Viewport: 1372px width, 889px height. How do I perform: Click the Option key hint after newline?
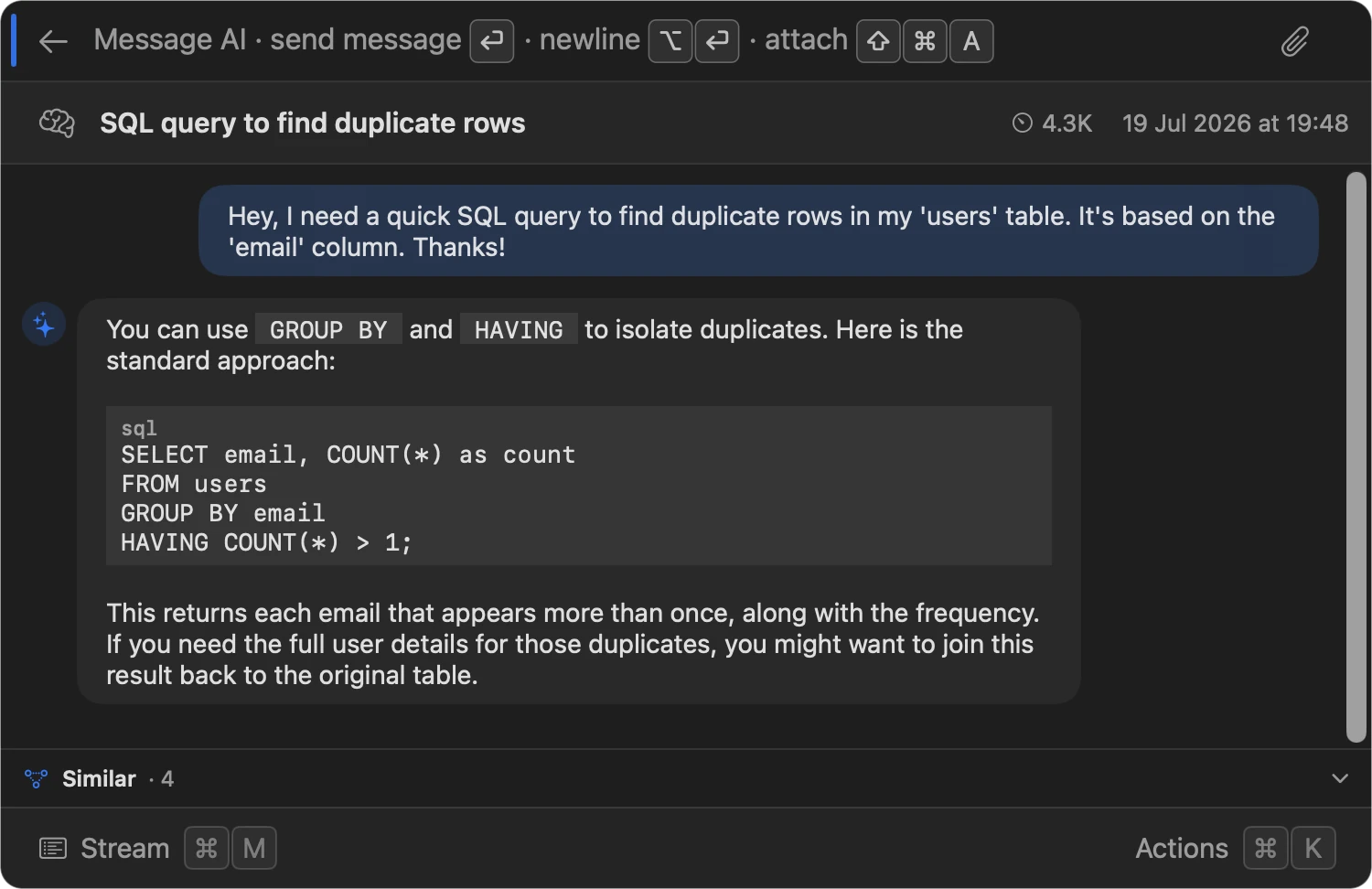pyautogui.click(x=670, y=41)
